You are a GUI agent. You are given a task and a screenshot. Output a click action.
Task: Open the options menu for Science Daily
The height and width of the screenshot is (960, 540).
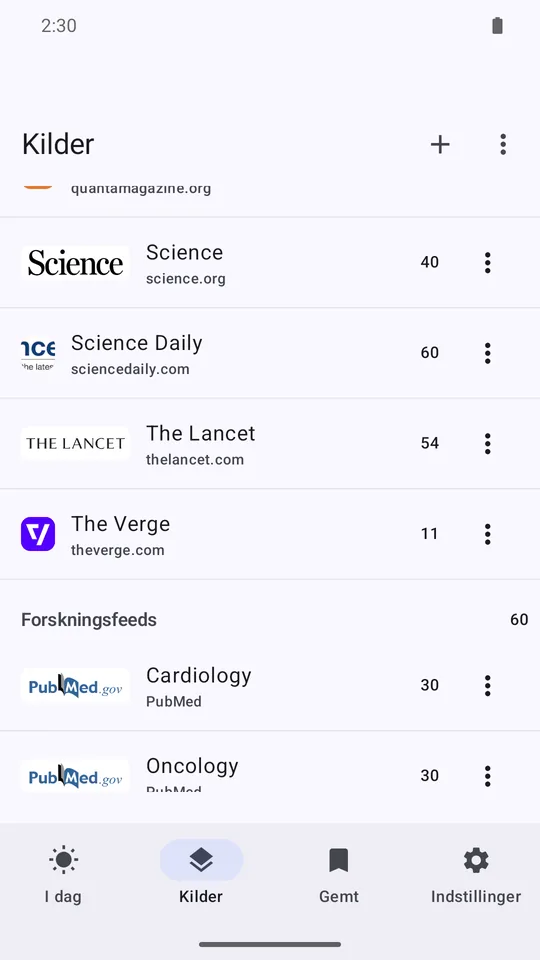[487, 353]
